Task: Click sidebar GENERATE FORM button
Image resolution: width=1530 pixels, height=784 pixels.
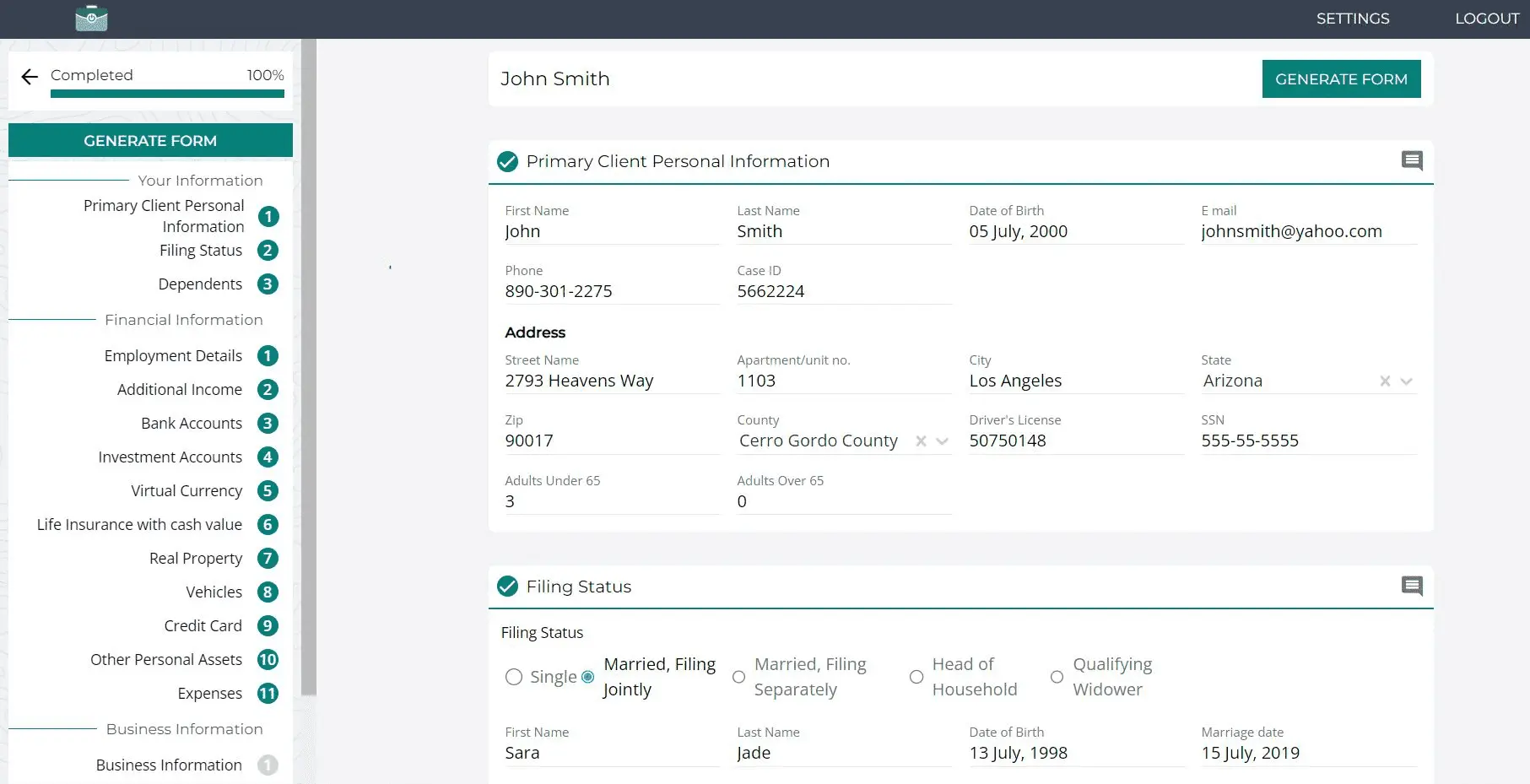Action: pos(150,140)
